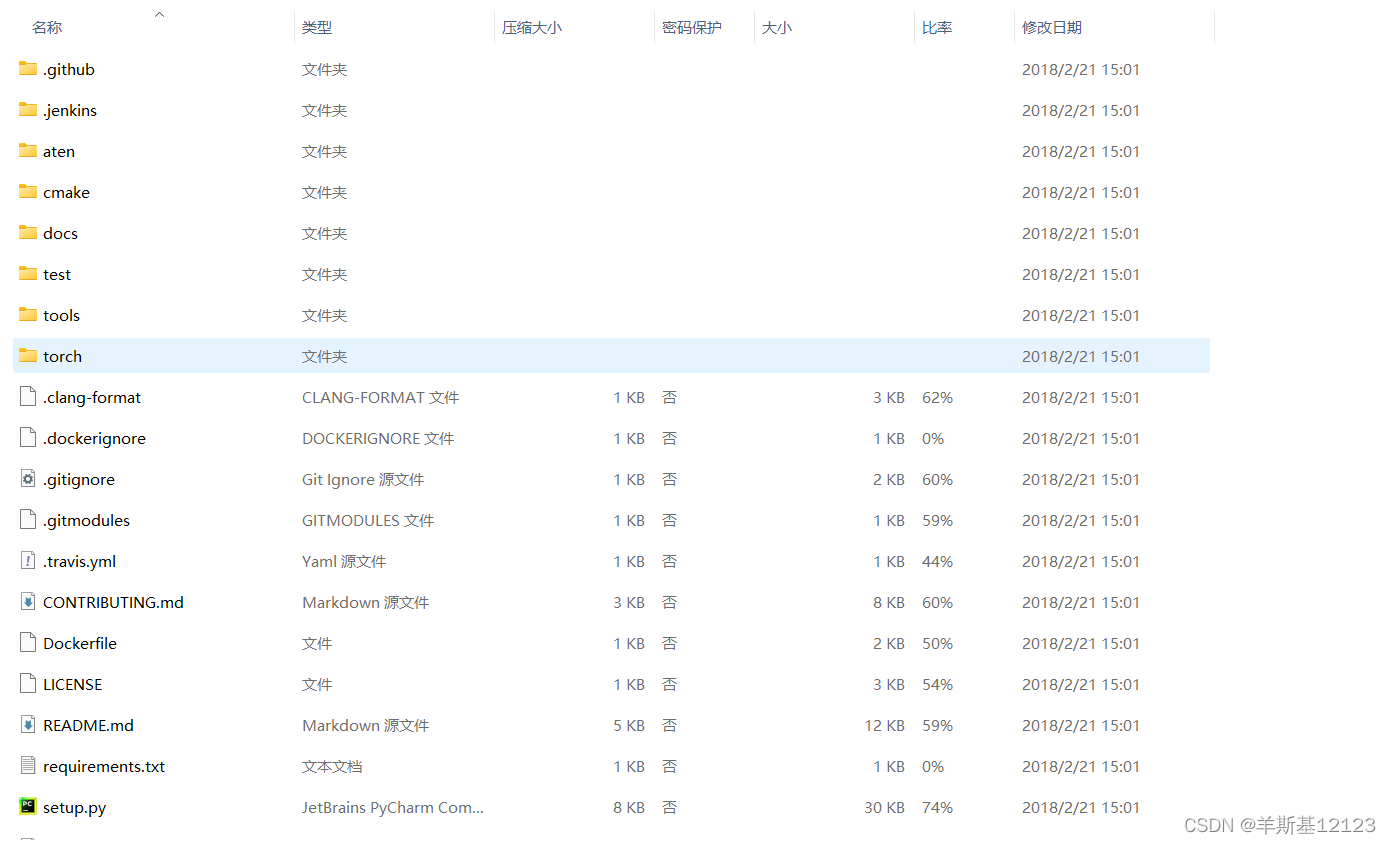Viewport: 1391px width, 844px height.
Task: Click the JetBrains PyCharm Com... type cell
Action: (393, 807)
